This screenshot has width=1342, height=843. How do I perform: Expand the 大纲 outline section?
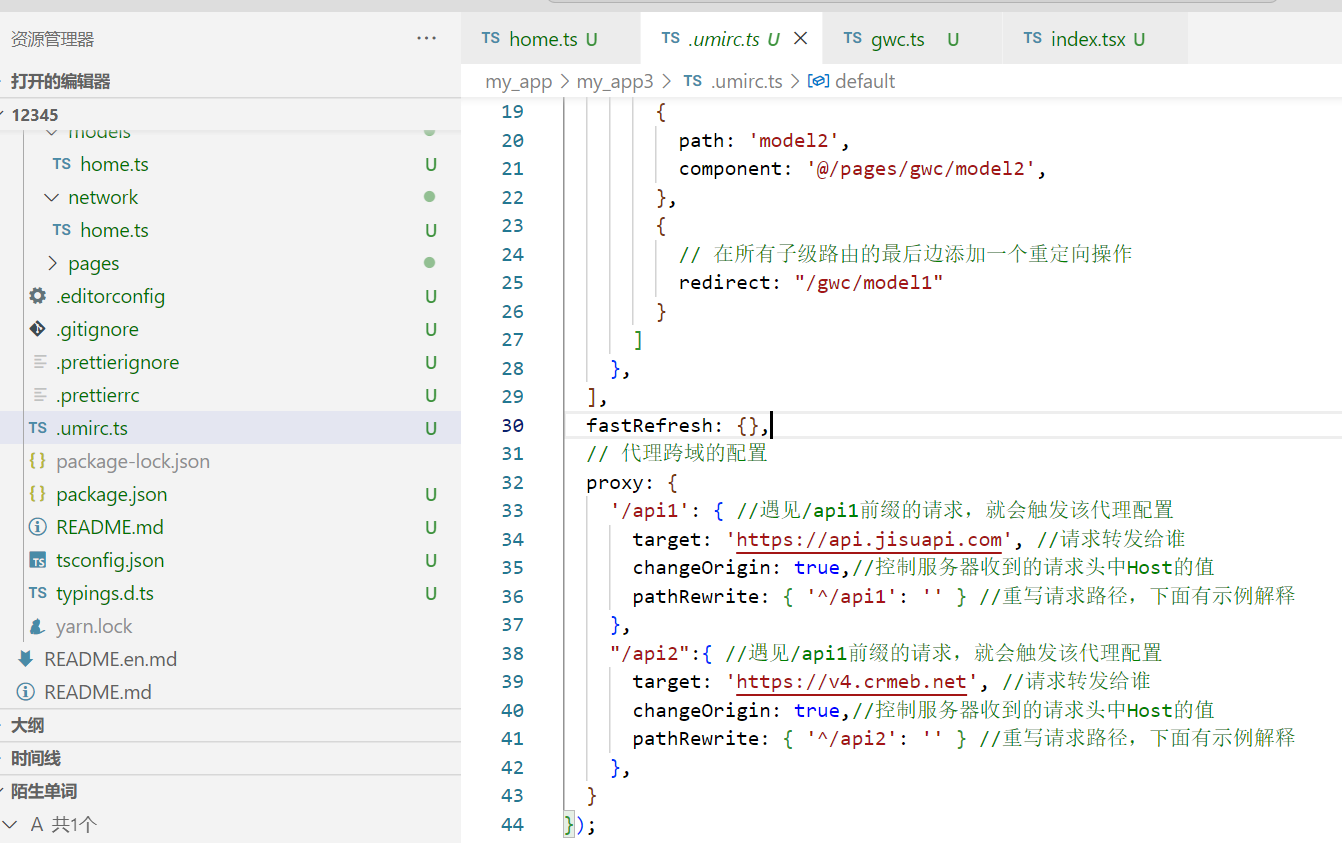tap(230, 725)
